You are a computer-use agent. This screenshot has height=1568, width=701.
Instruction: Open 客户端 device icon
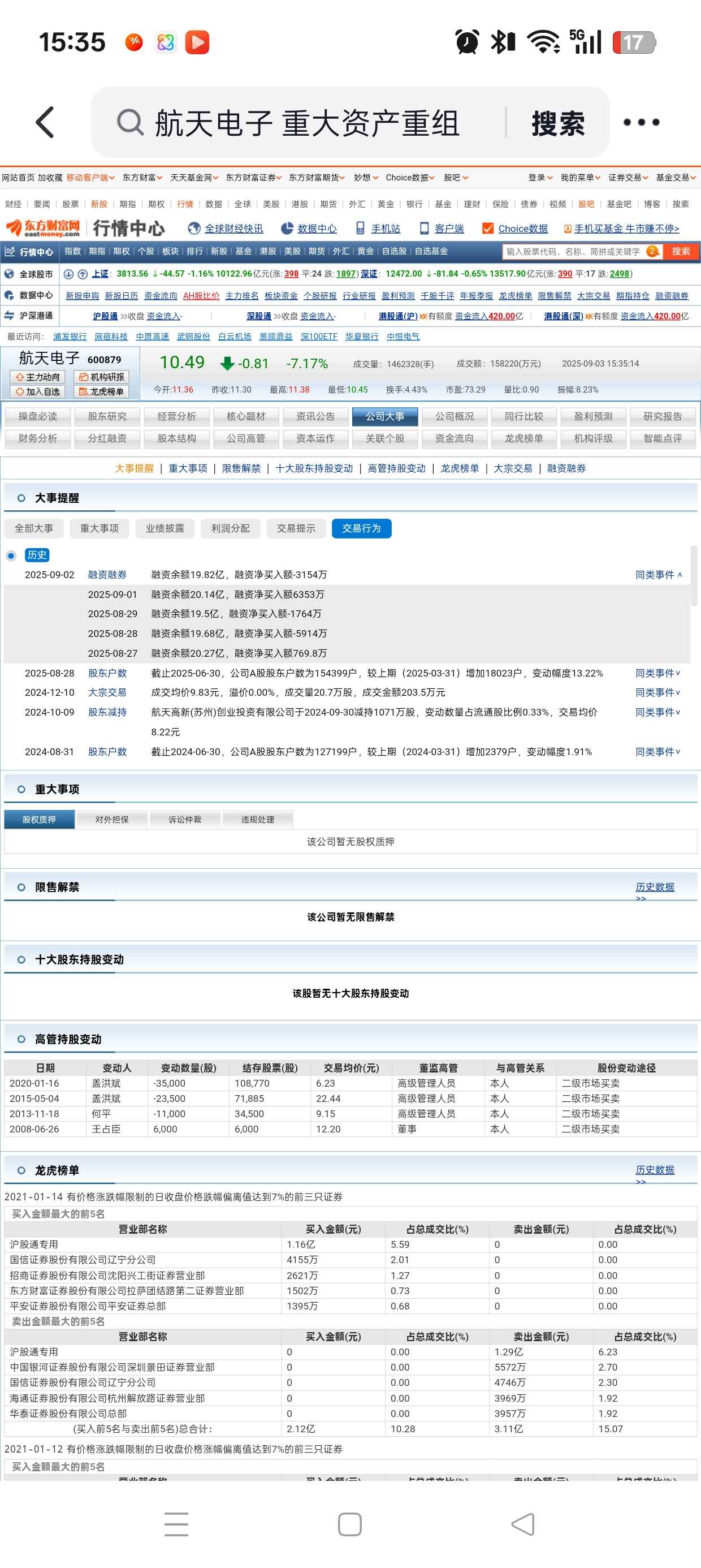click(424, 229)
